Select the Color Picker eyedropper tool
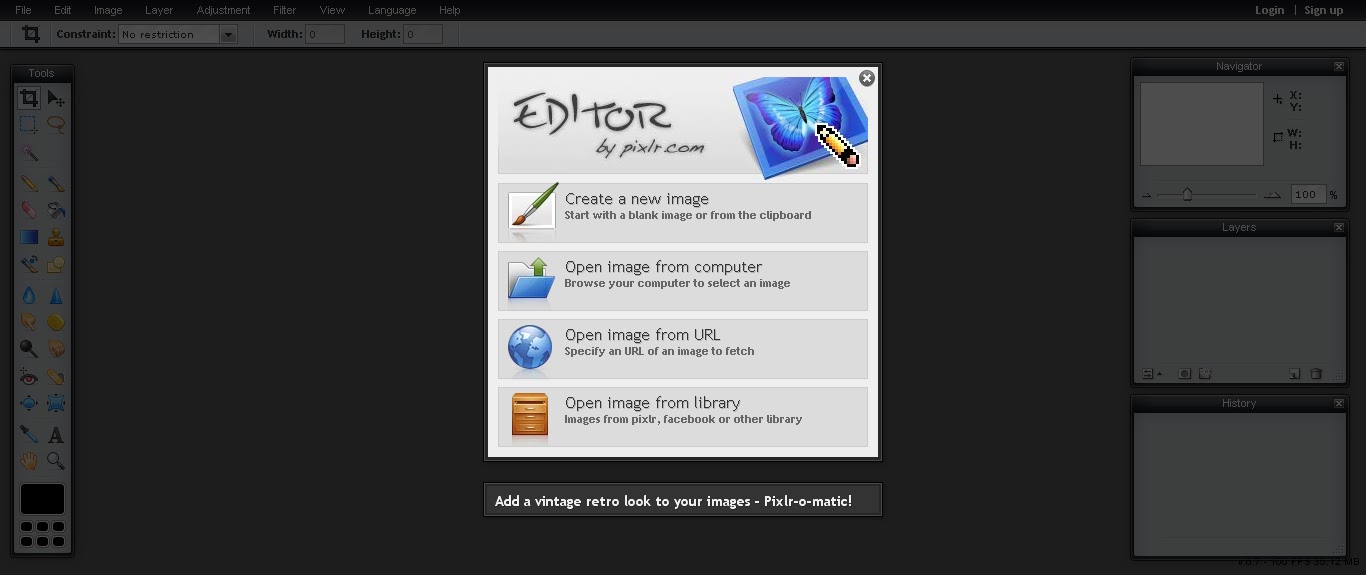Image resolution: width=1366 pixels, height=575 pixels. [29, 435]
